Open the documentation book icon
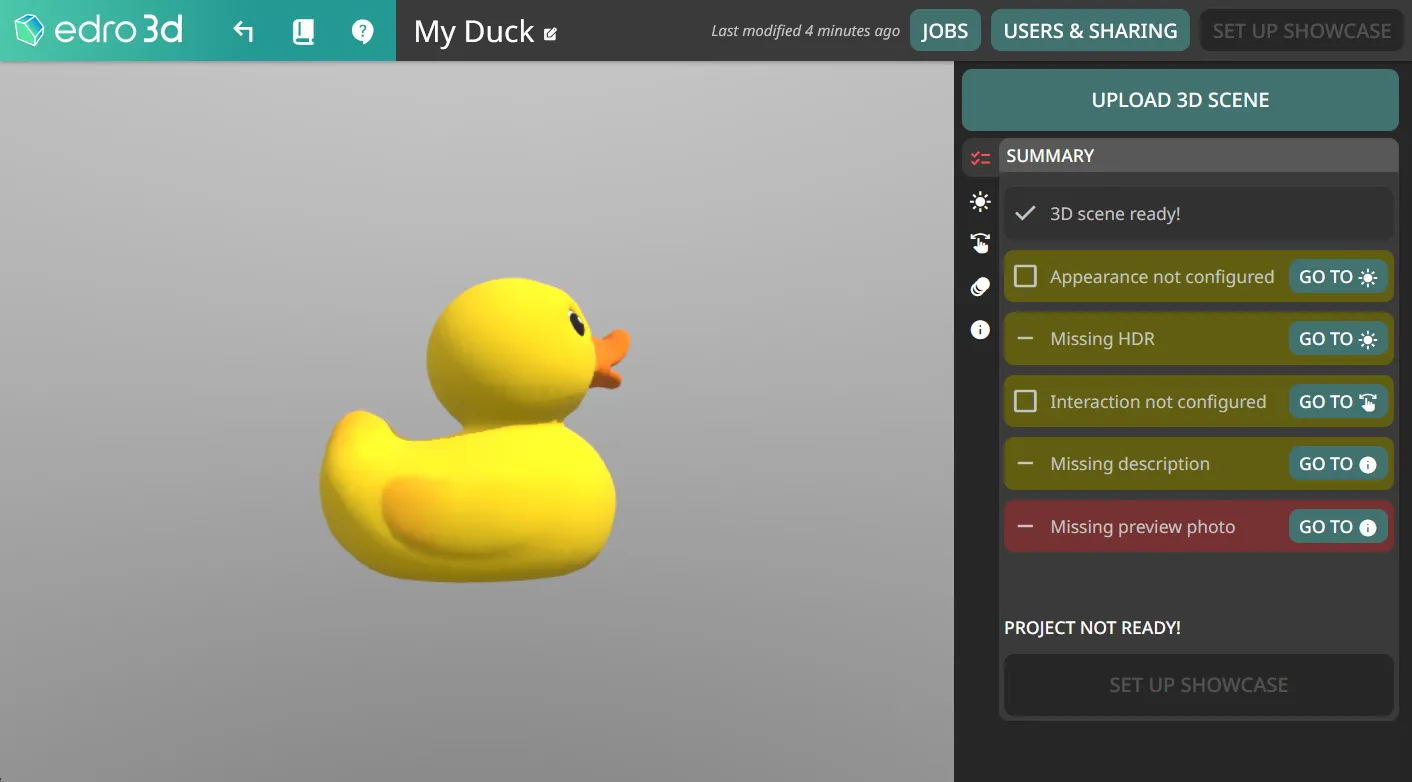This screenshot has height=782, width=1412. pyautogui.click(x=303, y=31)
